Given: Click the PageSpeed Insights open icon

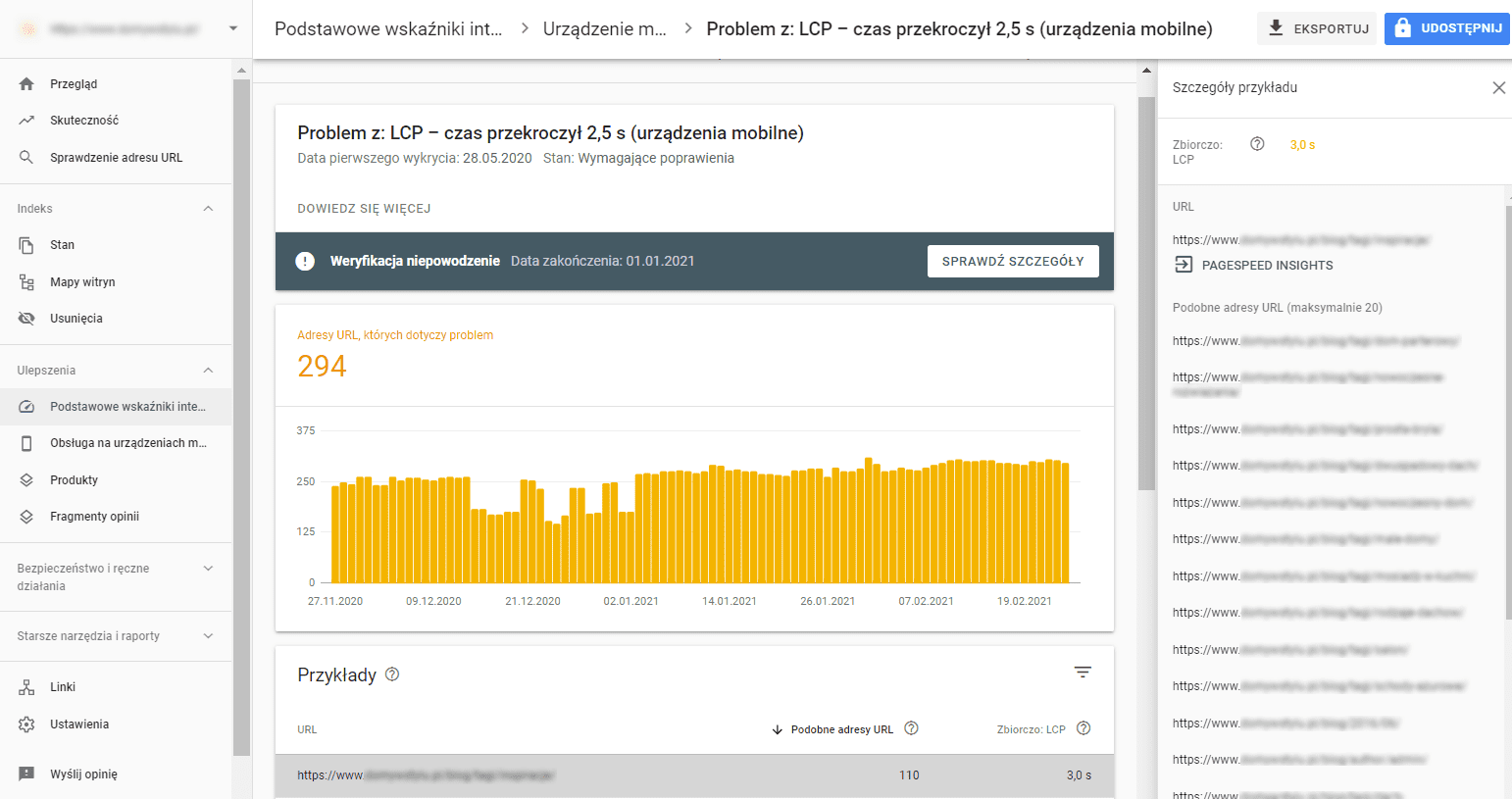Looking at the screenshot, I should tap(1184, 265).
